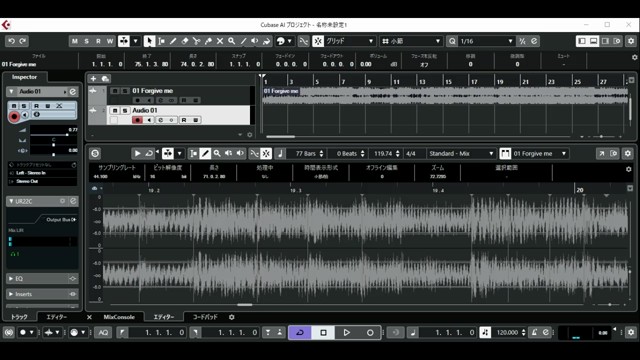Mute the 01 Forgive me track
The height and width of the screenshot is (360, 640).
[x=115, y=91]
